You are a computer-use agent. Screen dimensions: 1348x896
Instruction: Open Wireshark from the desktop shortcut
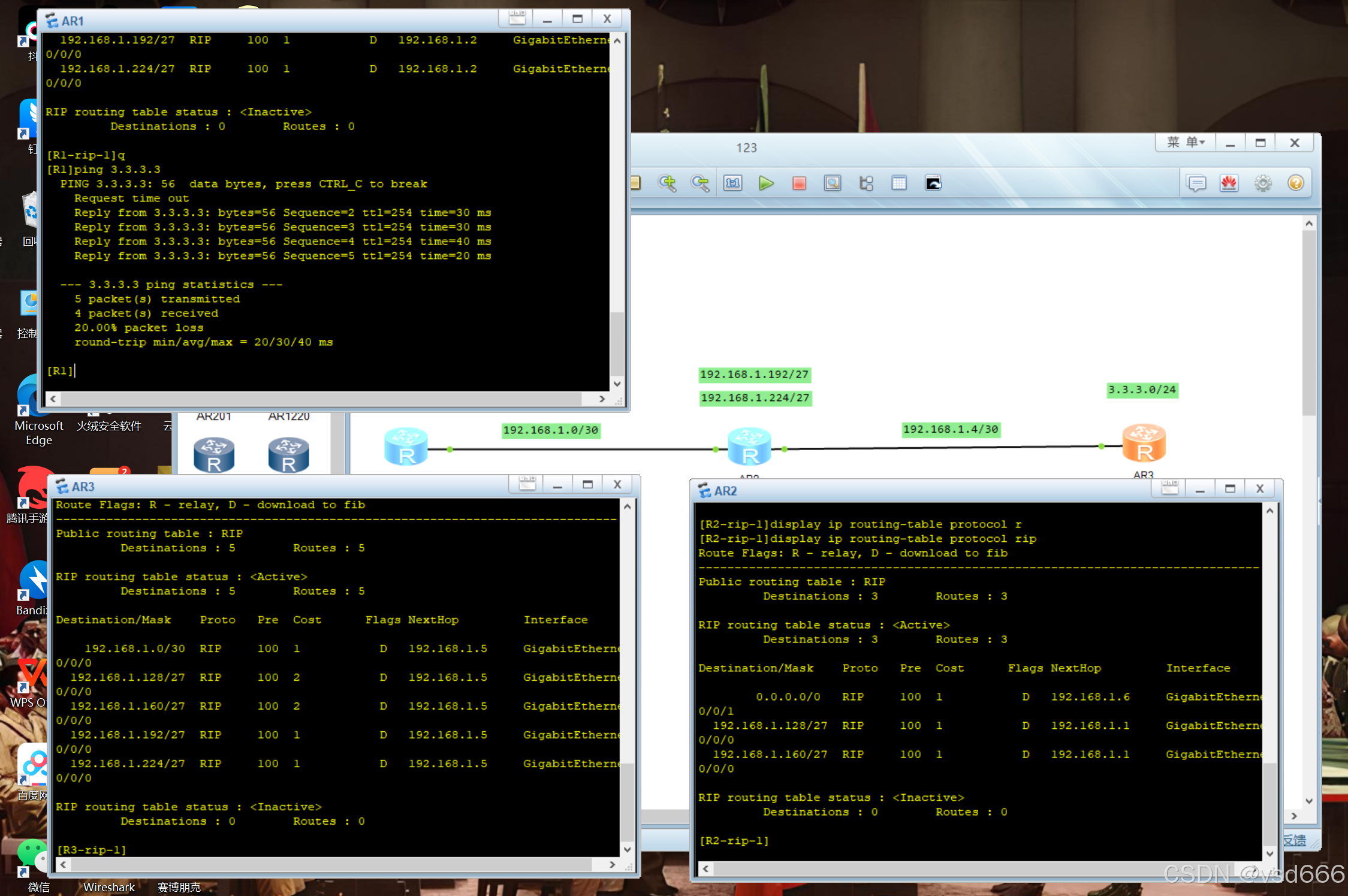point(108,886)
